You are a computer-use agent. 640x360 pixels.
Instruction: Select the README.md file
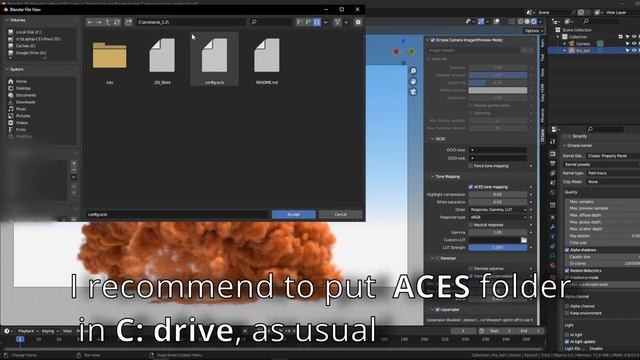click(x=267, y=59)
